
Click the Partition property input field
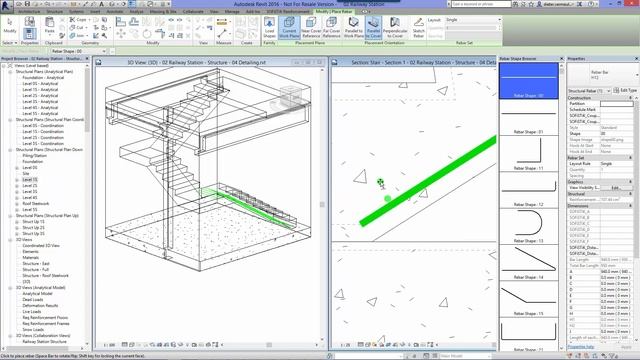[616, 104]
